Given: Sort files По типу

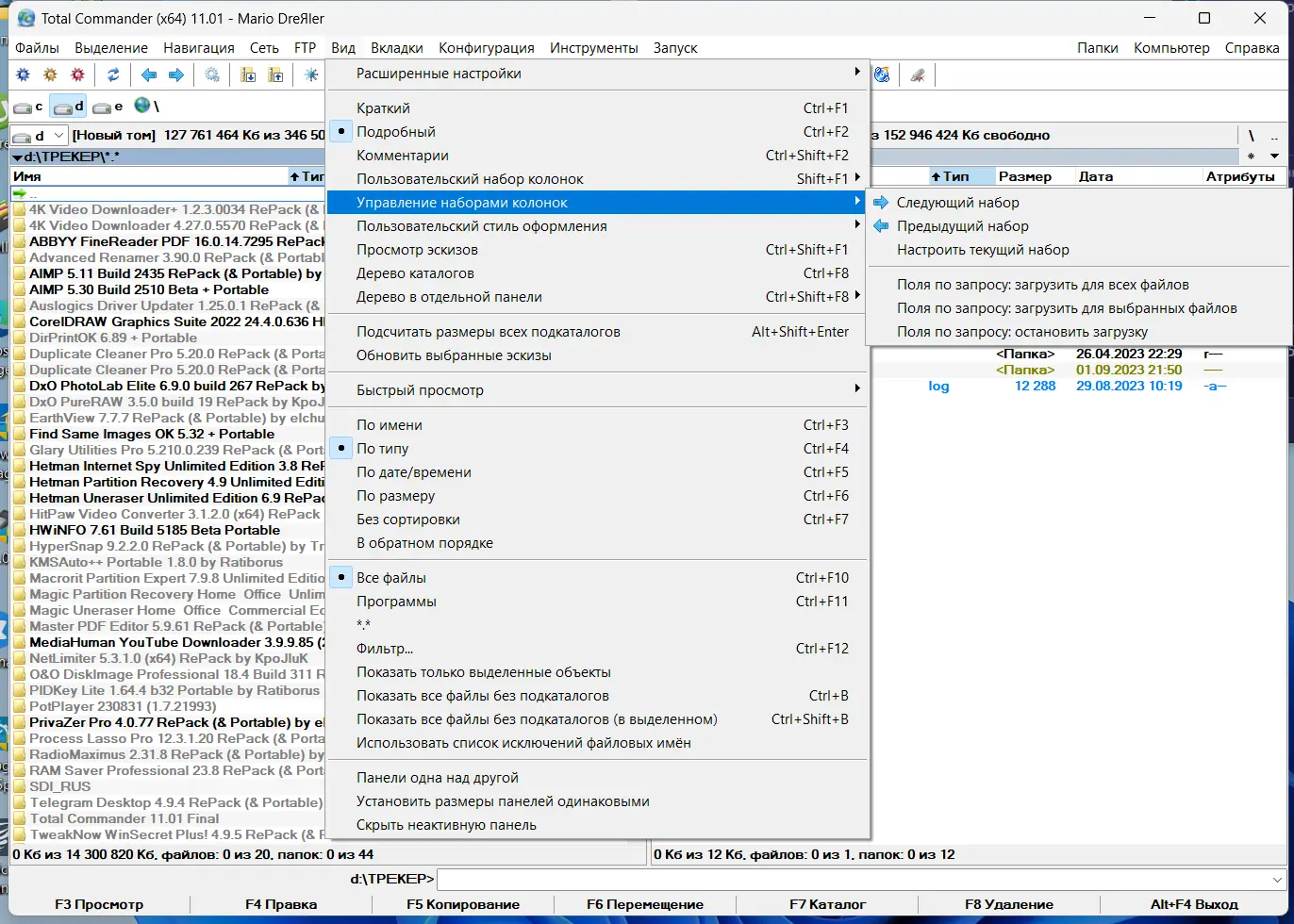Looking at the screenshot, I should [x=596, y=449].
